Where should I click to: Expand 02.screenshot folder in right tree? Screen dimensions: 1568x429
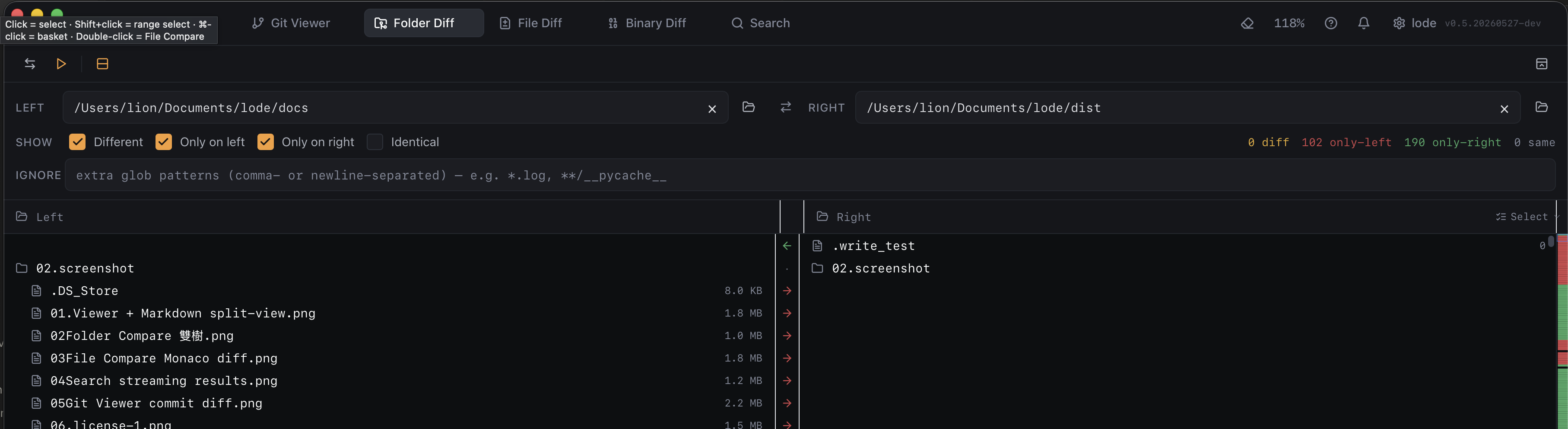tap(880, 268)
